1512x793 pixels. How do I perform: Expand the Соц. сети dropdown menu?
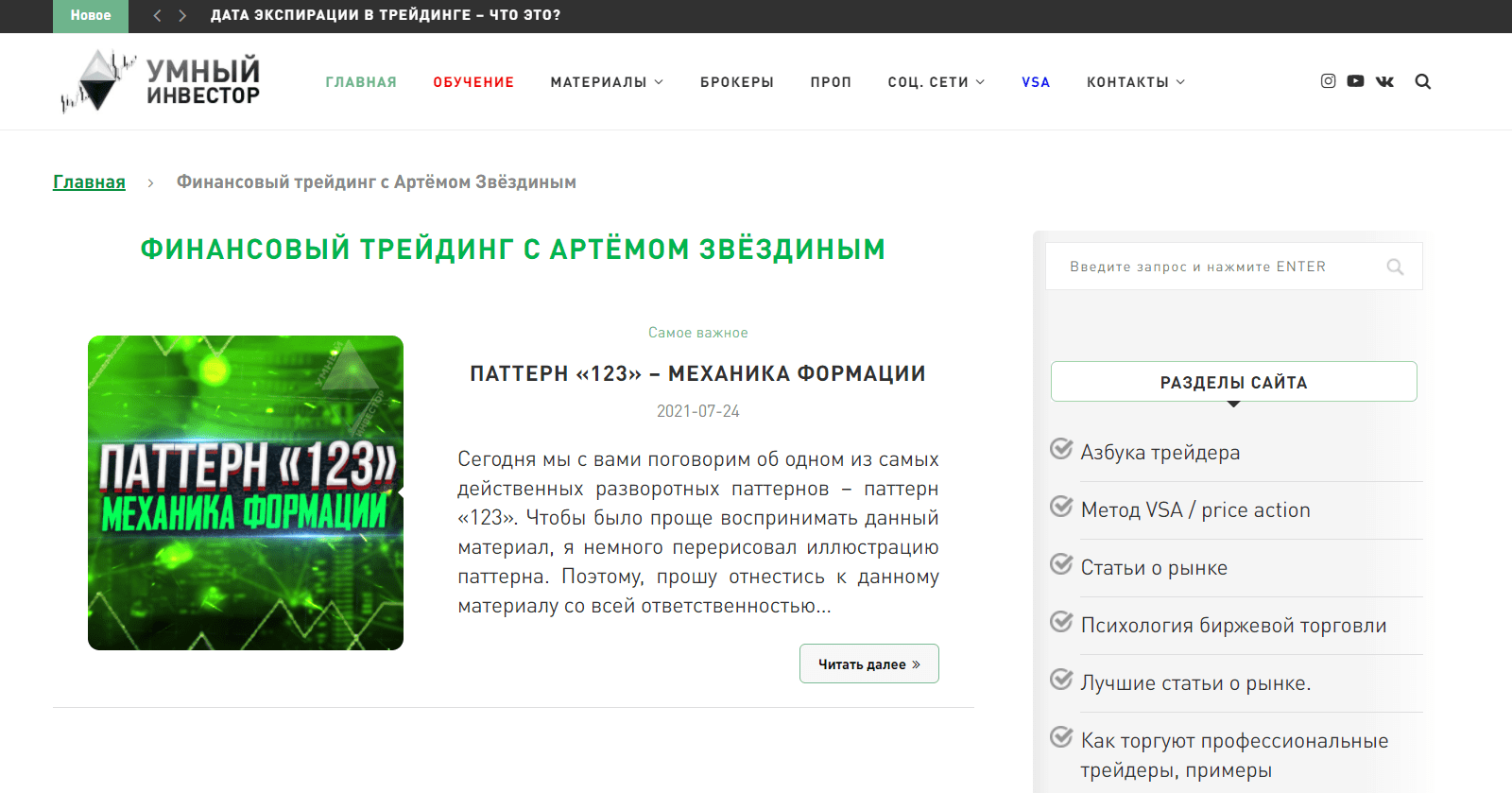click(936, 82)
